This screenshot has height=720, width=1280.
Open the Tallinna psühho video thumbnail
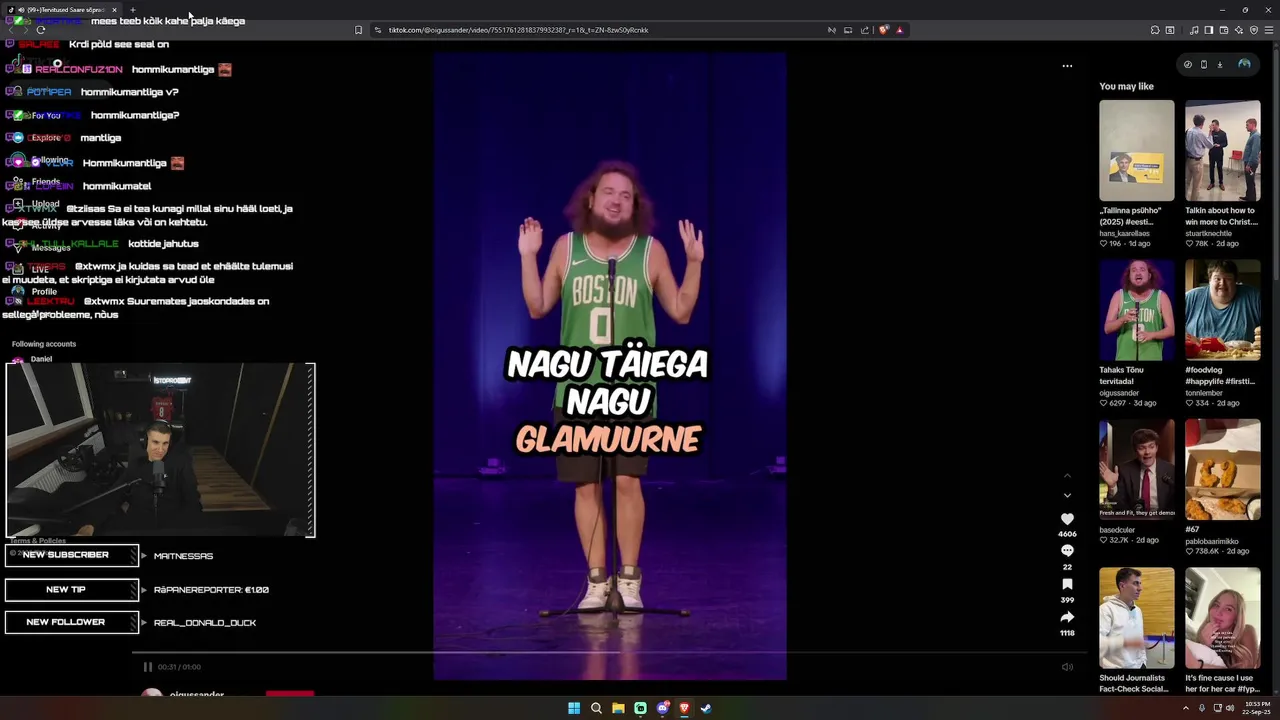[x=1137, y=150]
